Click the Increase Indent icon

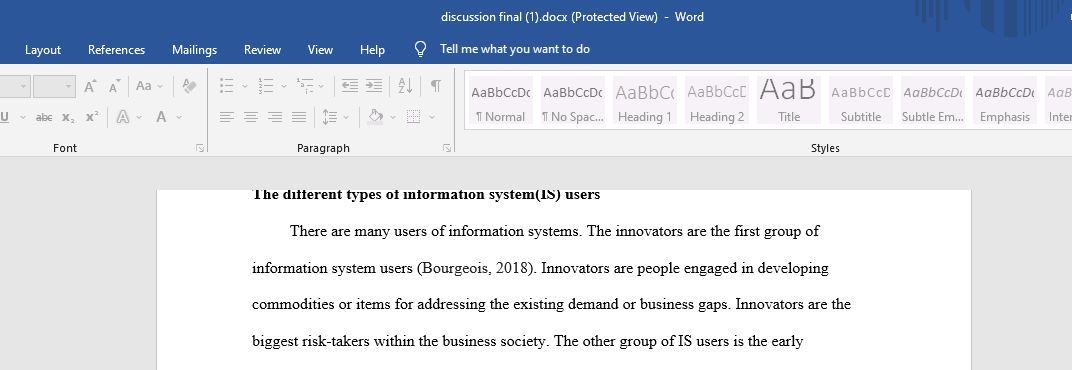point(373,86)
